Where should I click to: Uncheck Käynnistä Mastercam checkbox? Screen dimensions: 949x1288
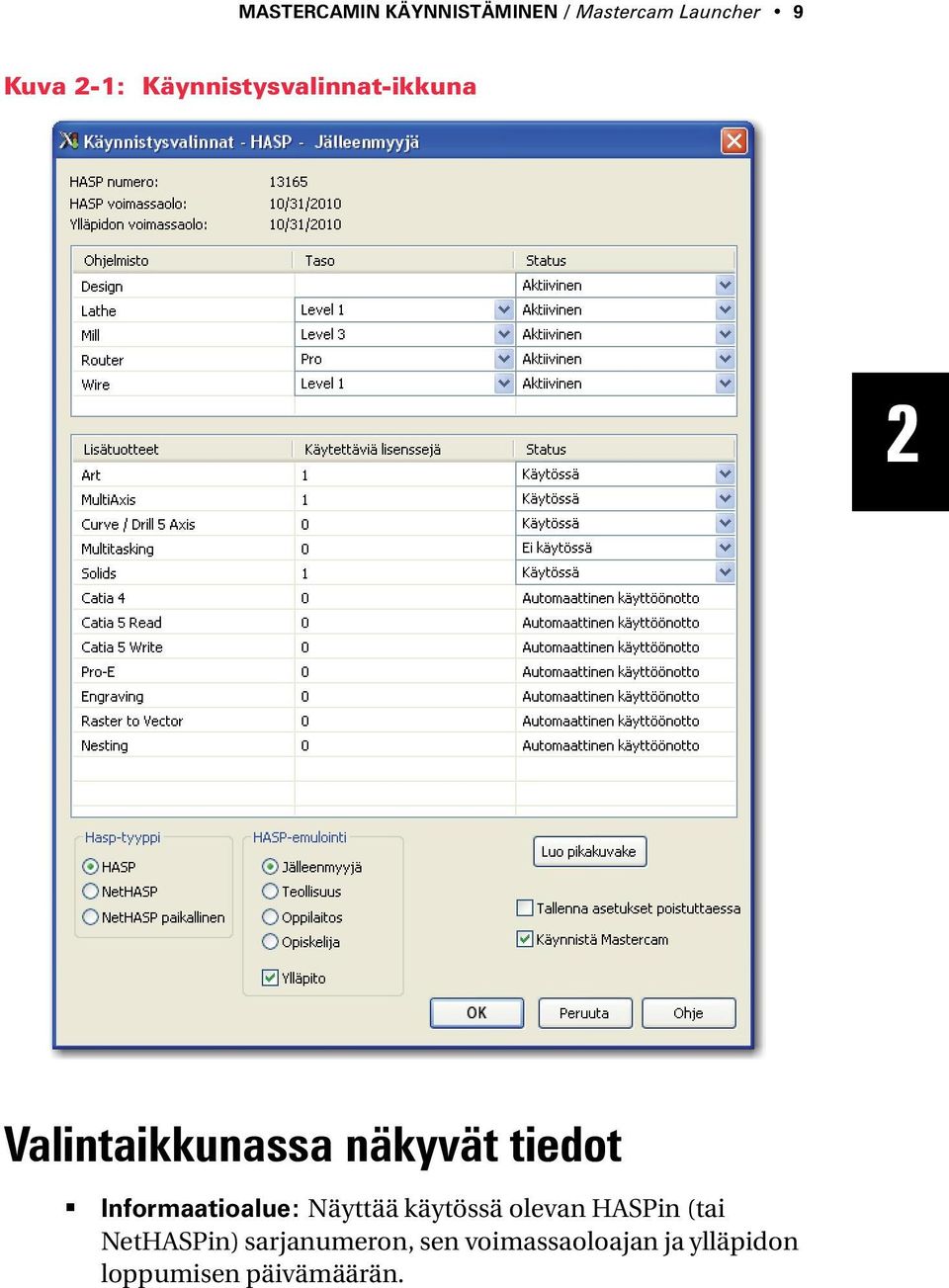[526, 939]
